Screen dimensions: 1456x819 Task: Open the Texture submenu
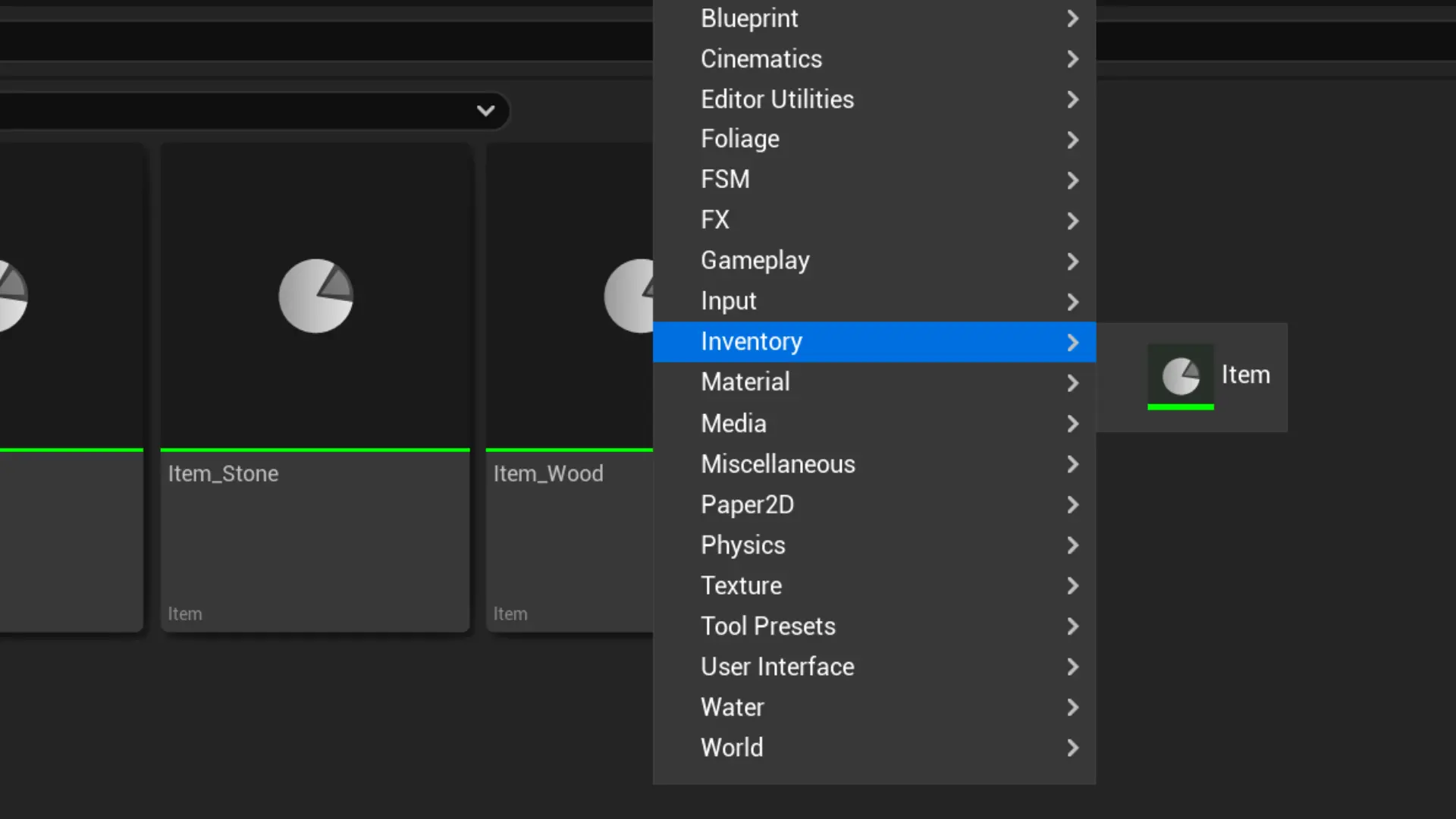point(874,585)
